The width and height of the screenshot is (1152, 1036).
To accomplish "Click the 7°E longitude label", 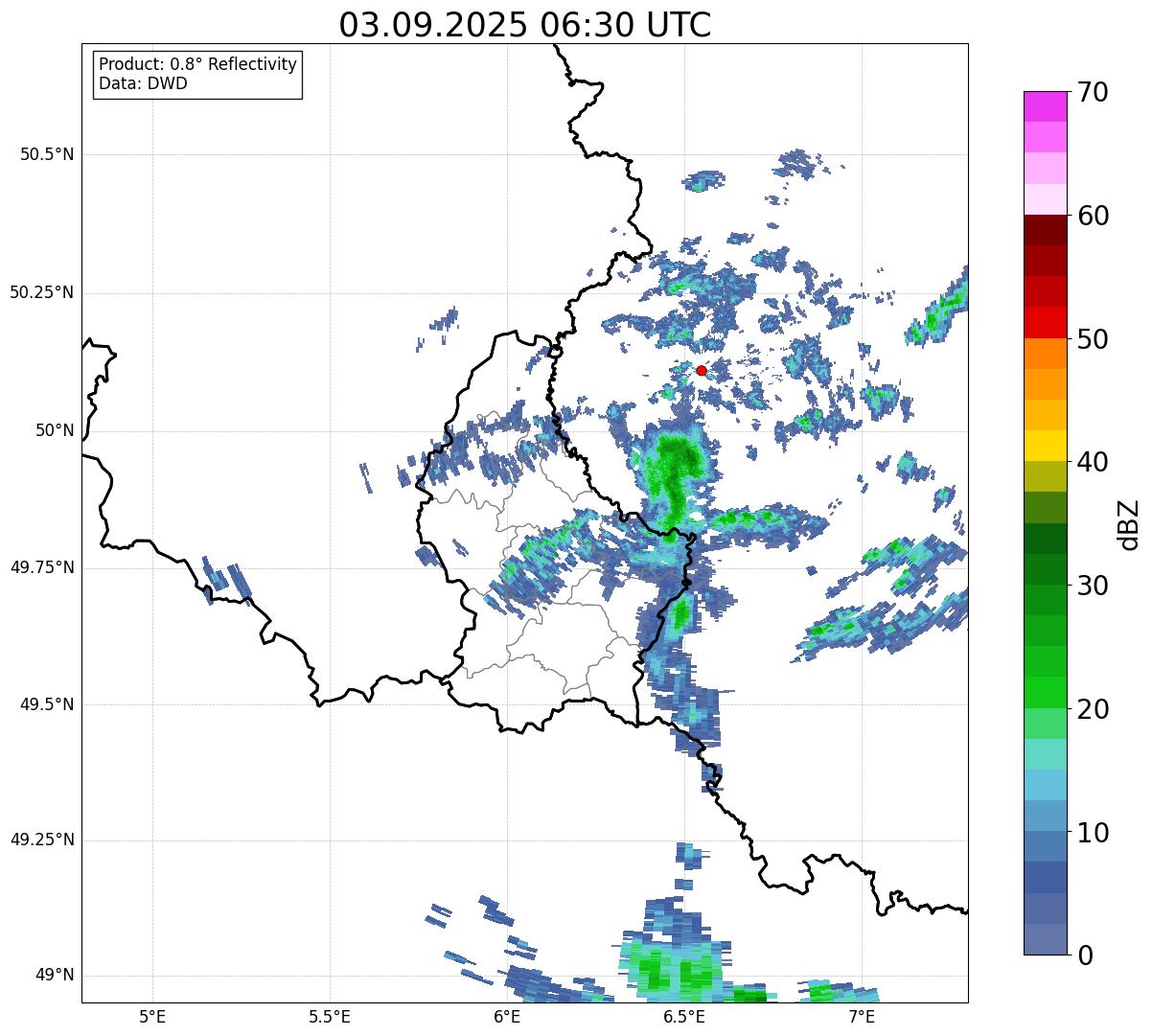I will [x=862, y=1016].
